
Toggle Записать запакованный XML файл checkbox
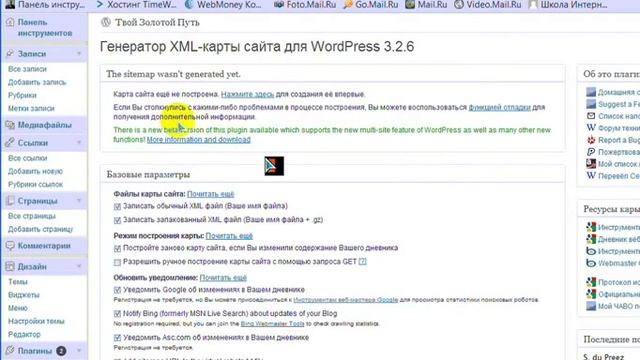click(118, 220)
